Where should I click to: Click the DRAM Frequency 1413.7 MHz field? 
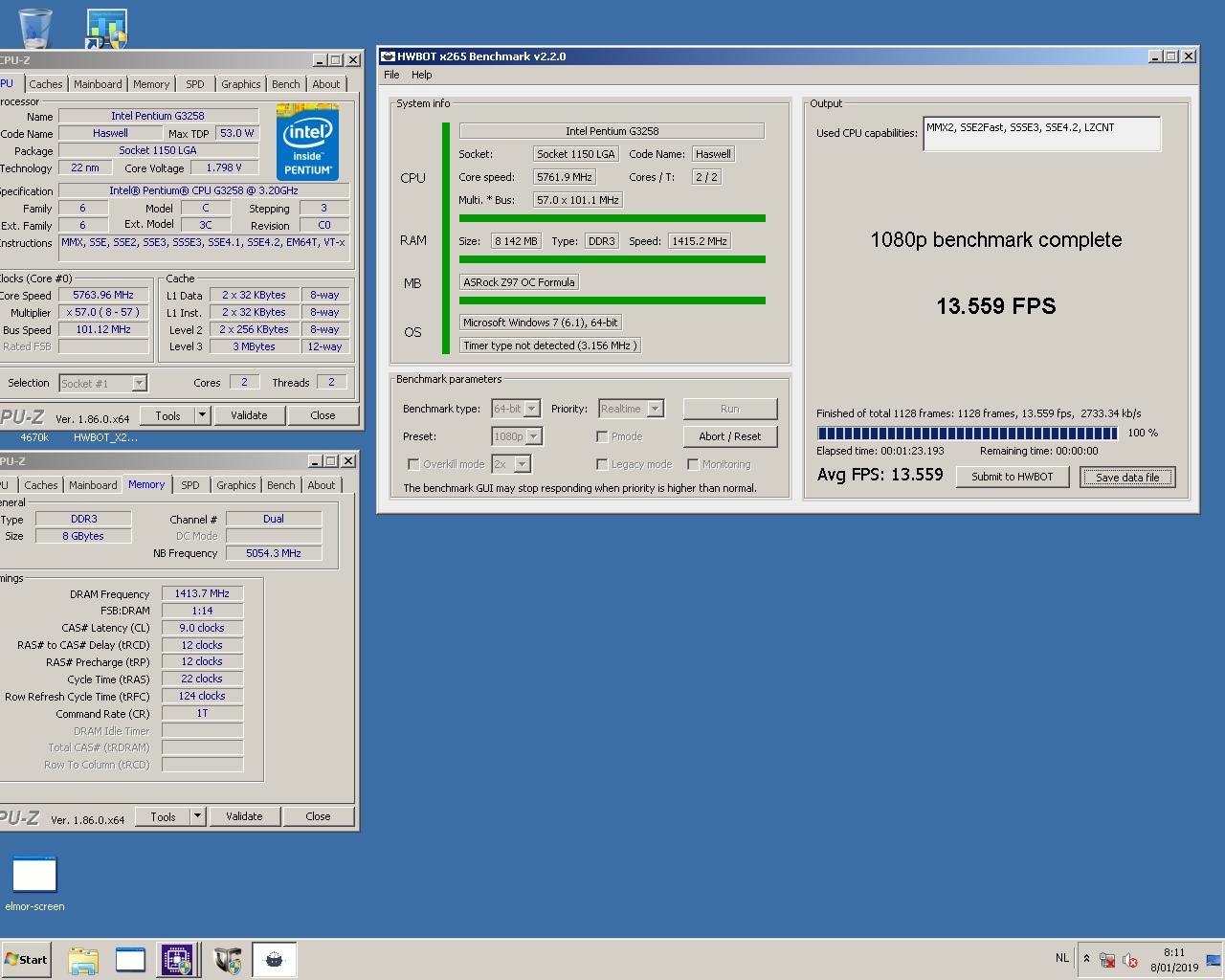tap(202, 593)
